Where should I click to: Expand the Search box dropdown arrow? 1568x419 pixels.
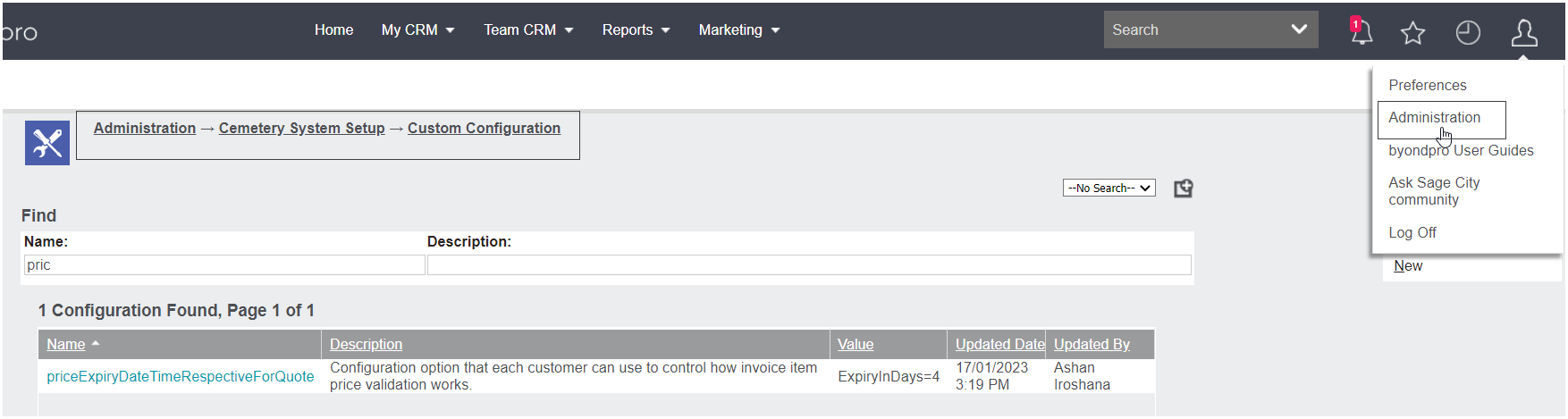(x=1299, y=29)
